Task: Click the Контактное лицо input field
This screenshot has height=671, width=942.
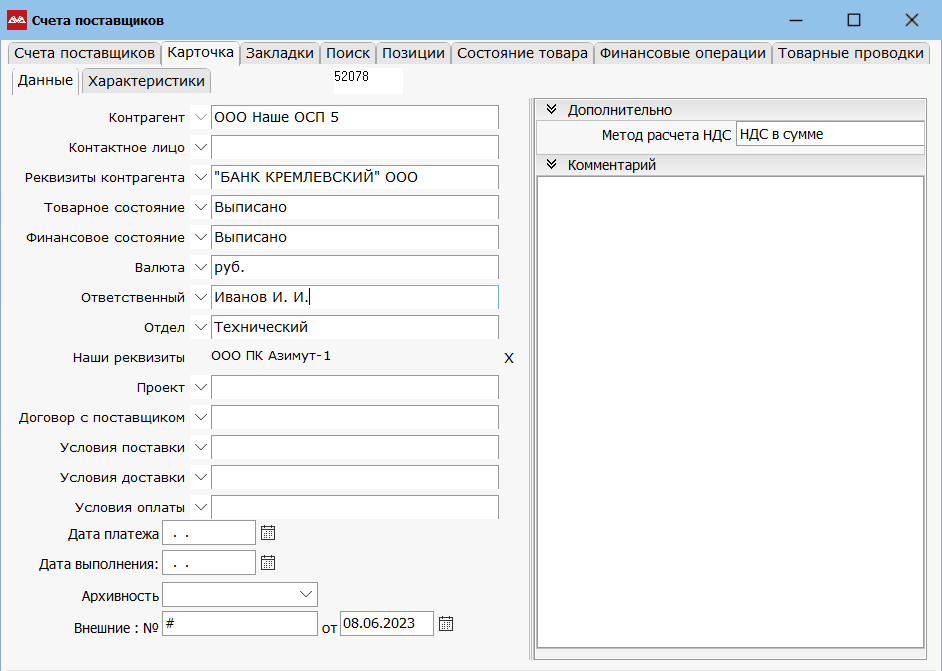Action: [354, 148]
